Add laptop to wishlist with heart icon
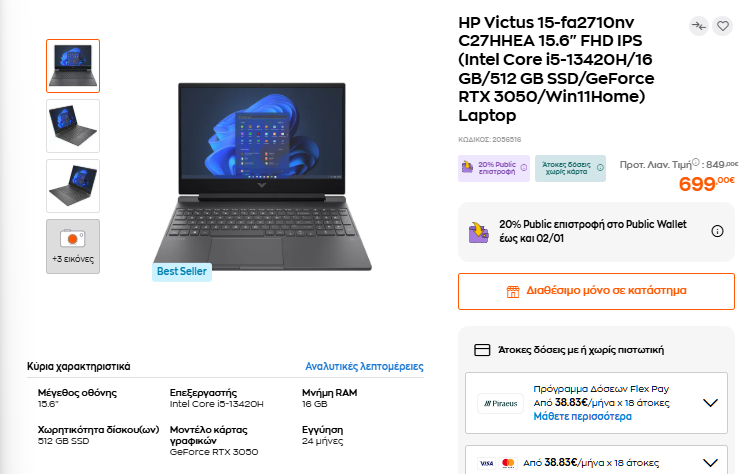The height and width of the screenshot is (474, 750). (x=723, y=26)
